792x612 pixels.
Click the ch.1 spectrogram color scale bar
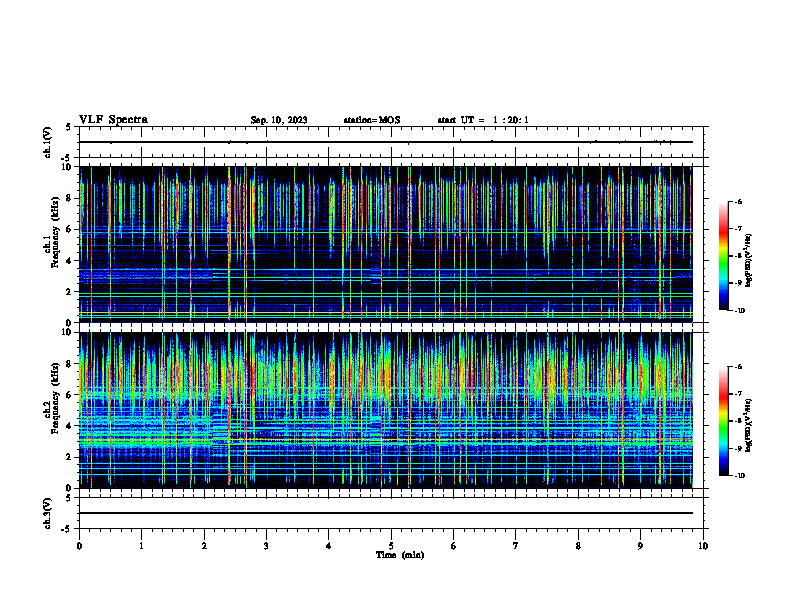coord(723,256)
